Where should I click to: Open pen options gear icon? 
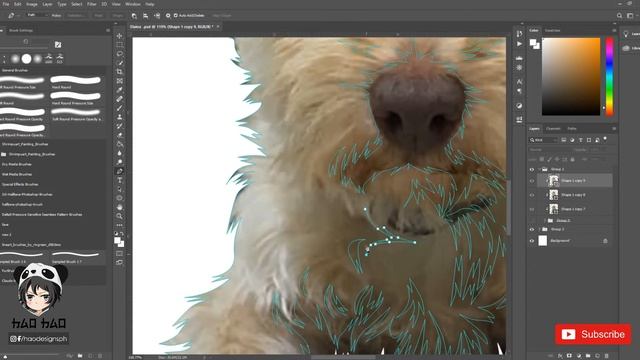point(168,16)
